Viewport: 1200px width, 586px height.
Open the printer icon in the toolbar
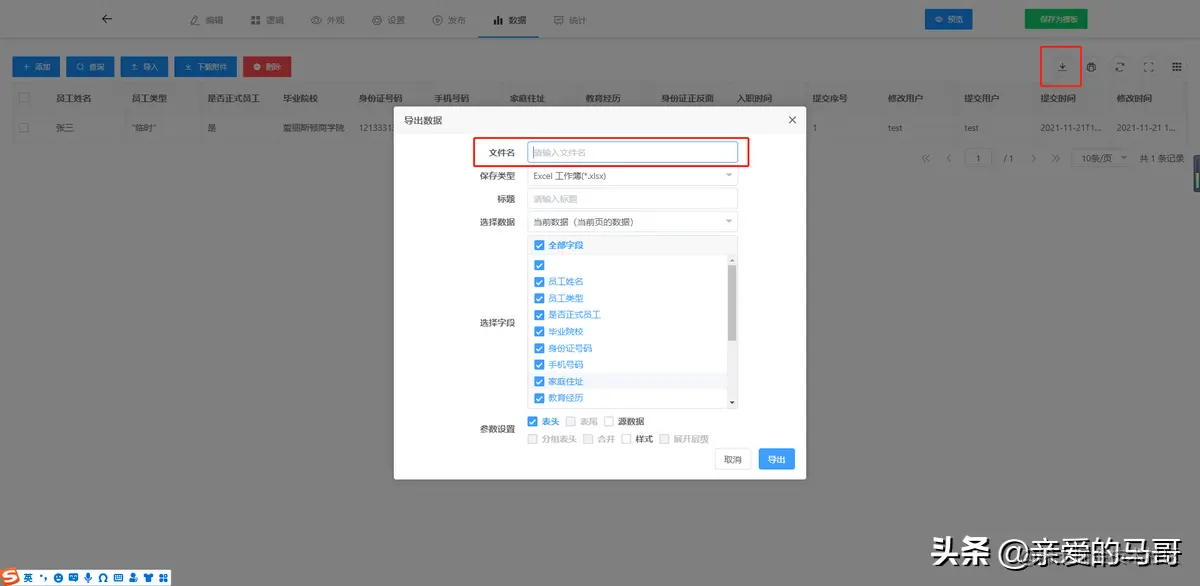tap(1093, 66)
